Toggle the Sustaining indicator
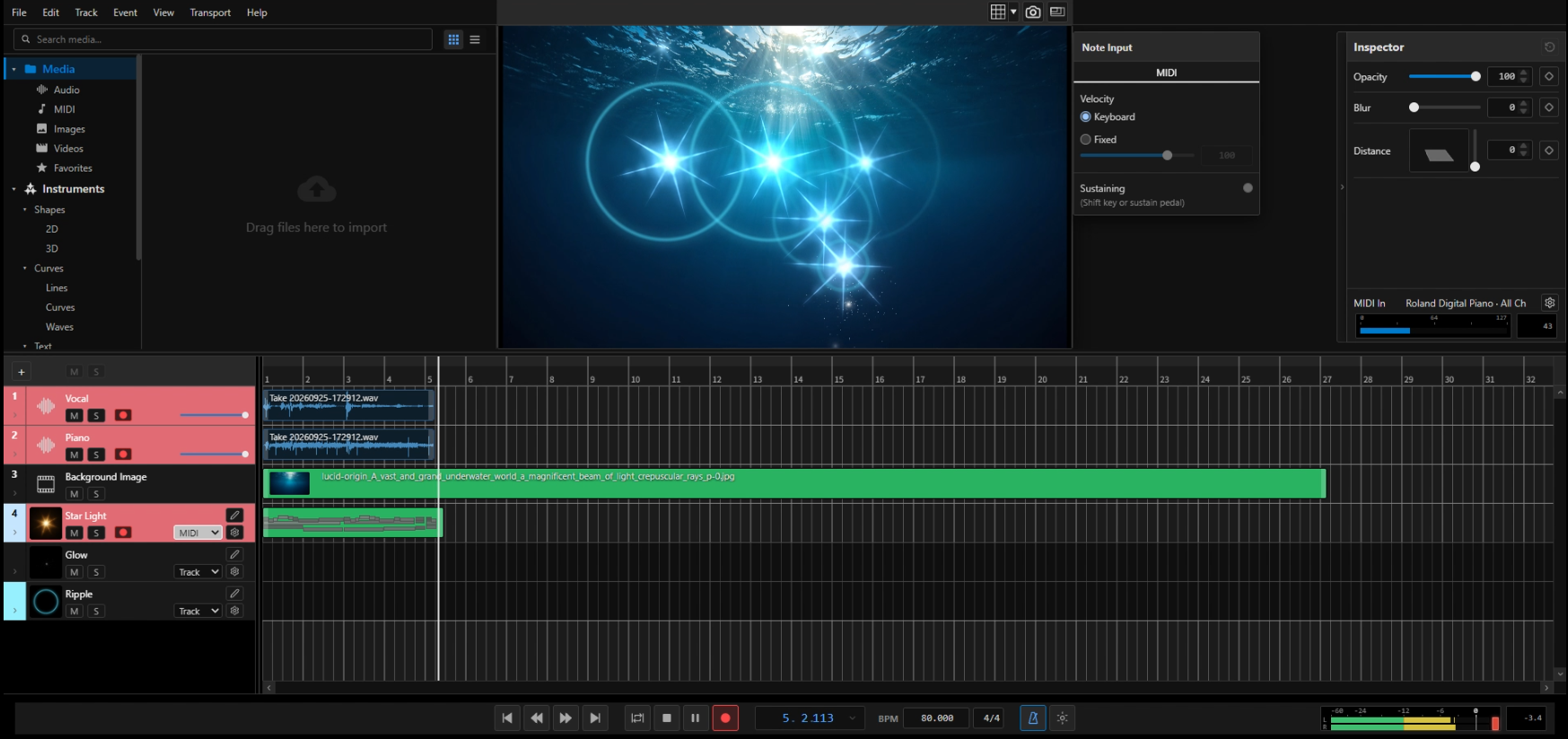Image resolution: width=1568 pixels, height=739 pixels. click(1248, 188)
